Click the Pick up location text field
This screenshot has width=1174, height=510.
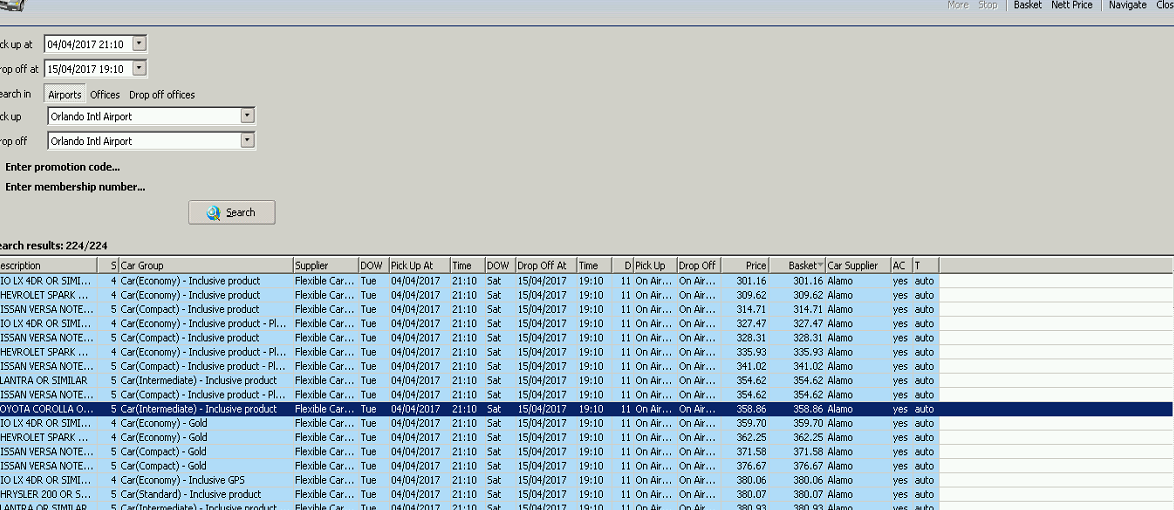click(144, 116)
